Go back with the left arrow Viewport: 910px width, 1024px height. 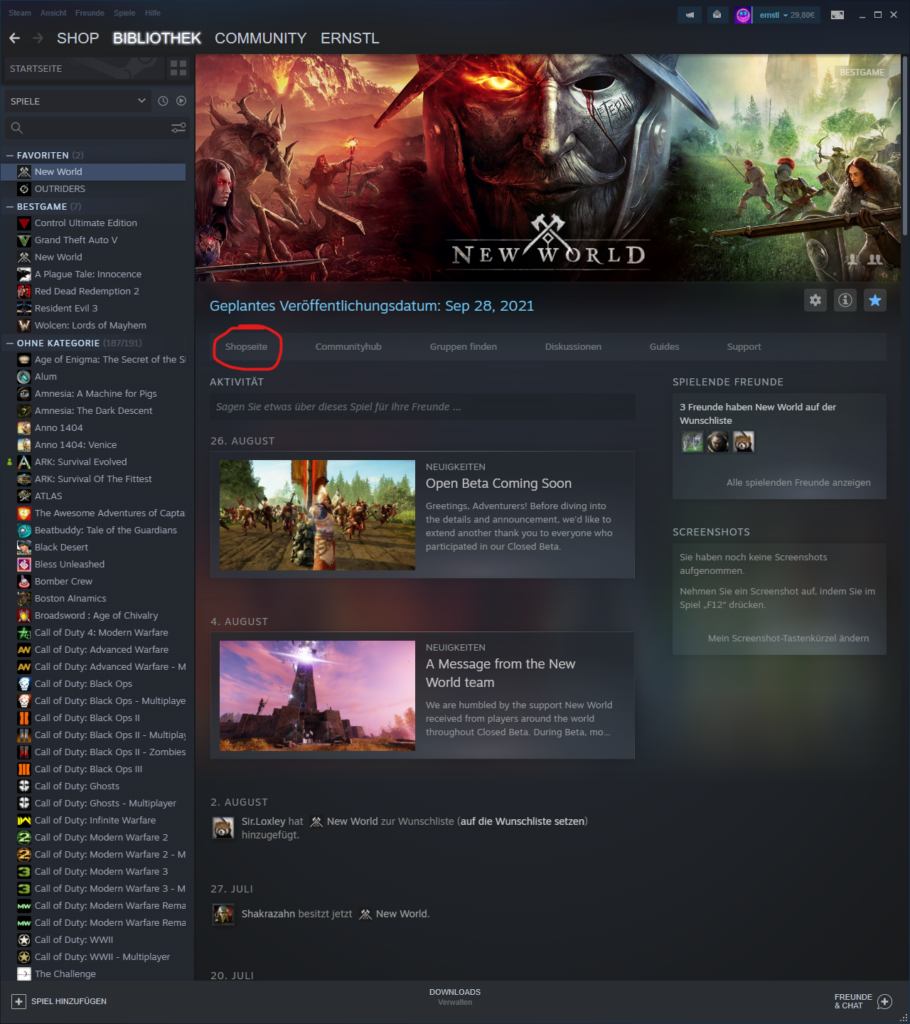coord(14,39)
